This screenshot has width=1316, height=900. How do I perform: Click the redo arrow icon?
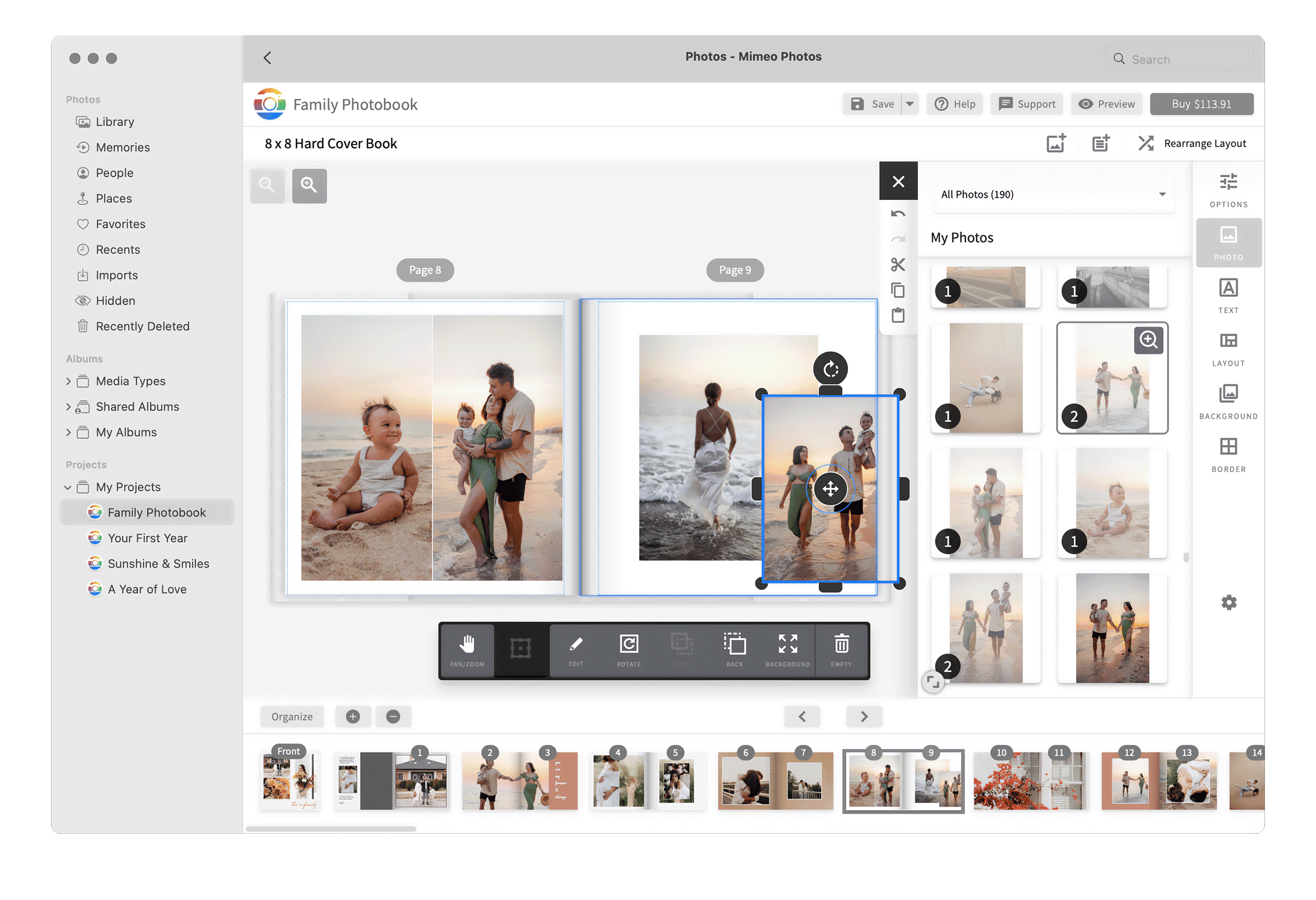(898, 239)
